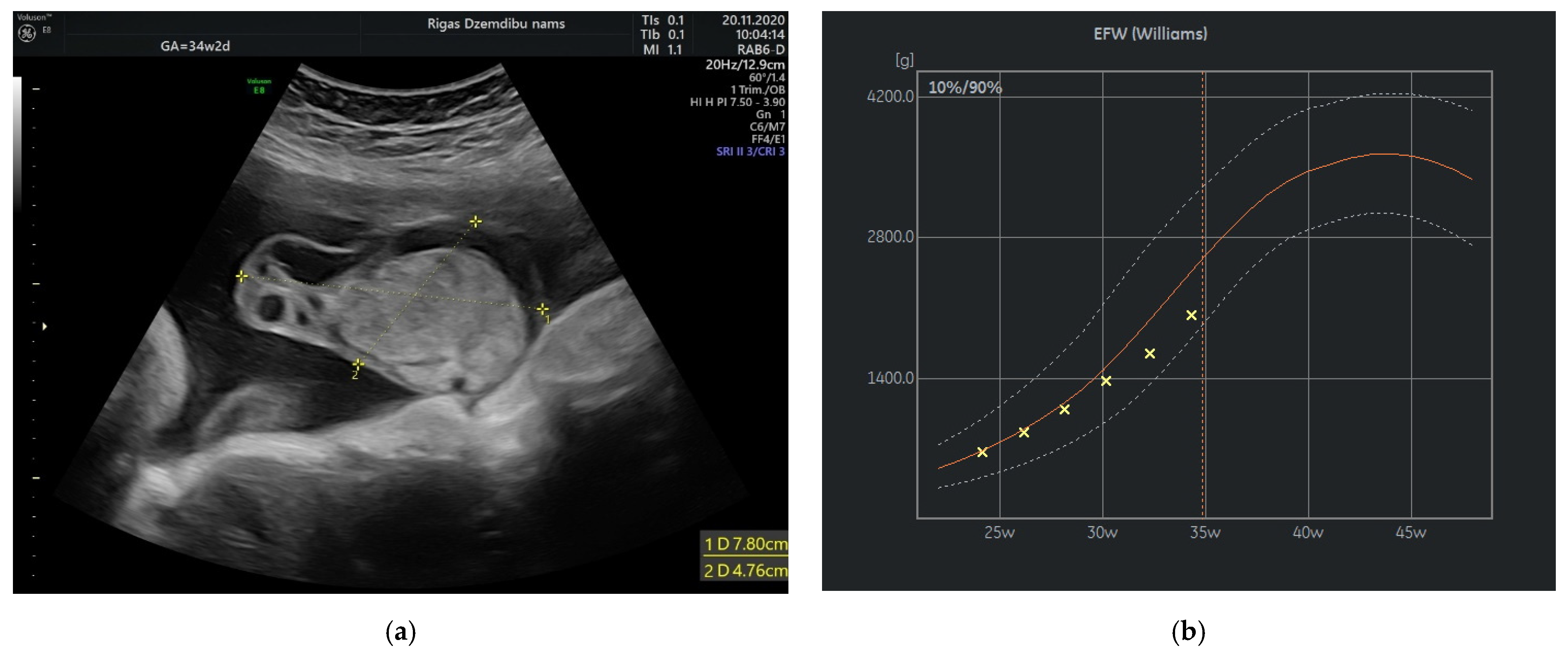
Task: Click the [g] unit label on the chart
Action: 904,60
